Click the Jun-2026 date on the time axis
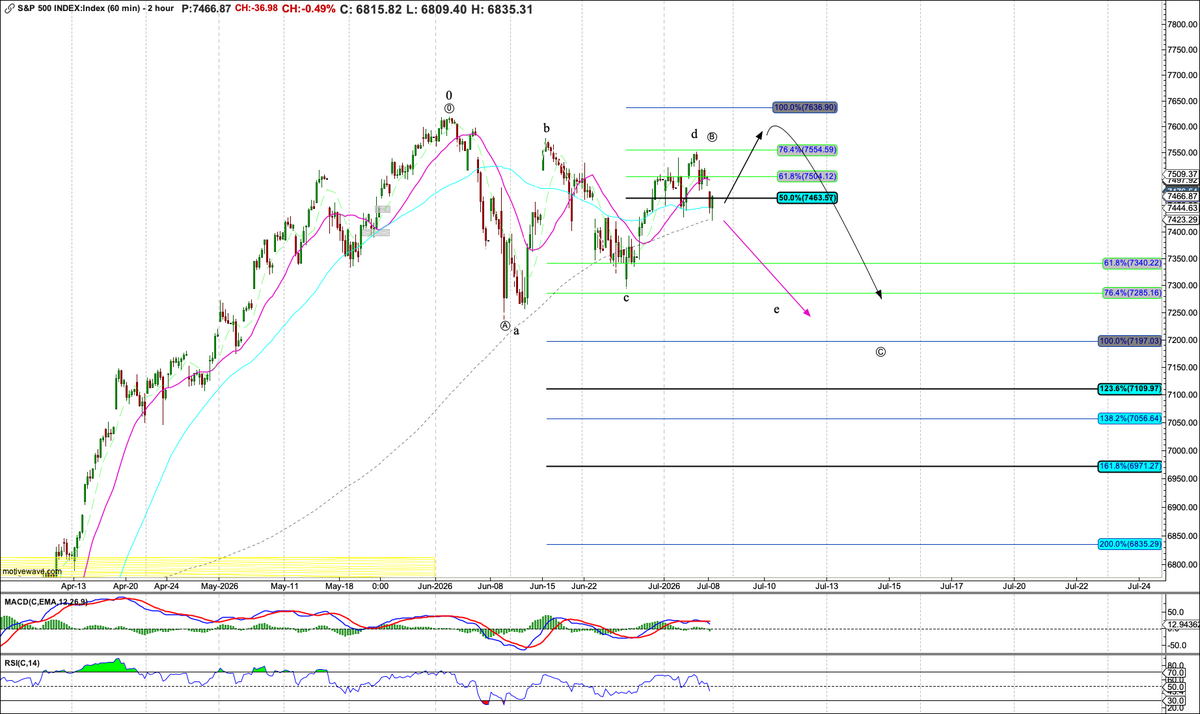 [x=435, y=585]
